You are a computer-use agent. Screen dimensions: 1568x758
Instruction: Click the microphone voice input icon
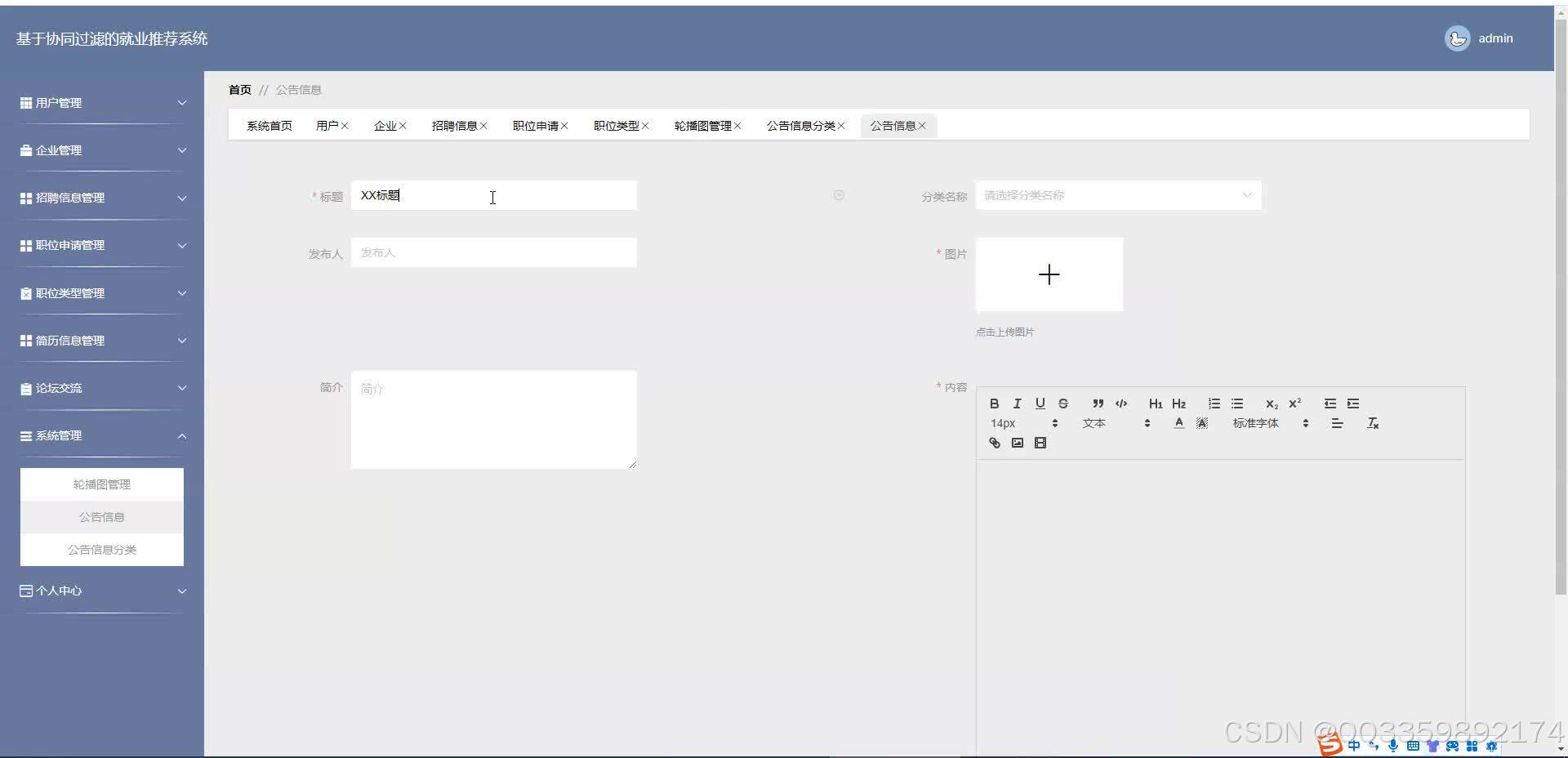click(1393, 746)
